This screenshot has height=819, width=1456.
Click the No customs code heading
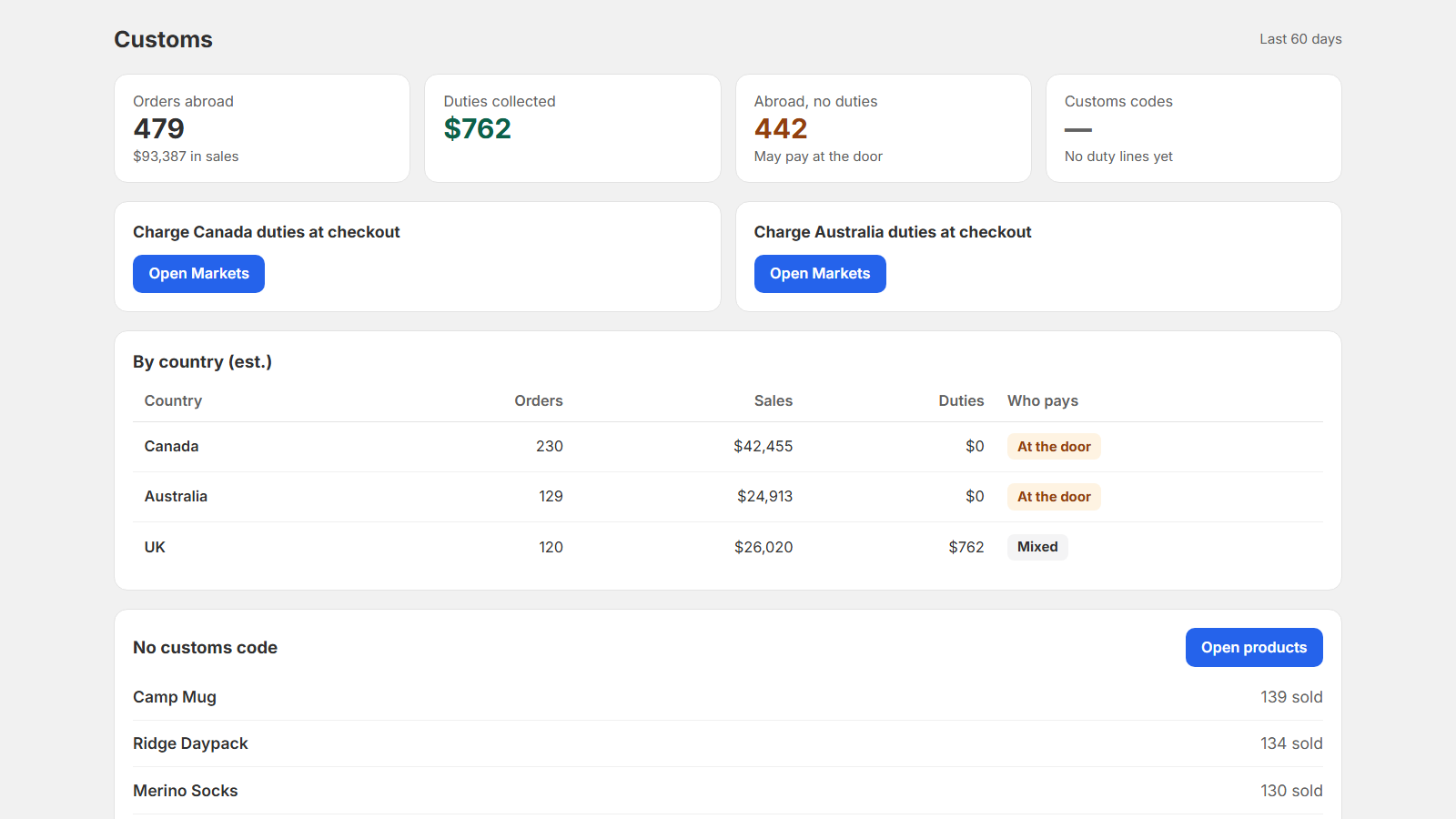tap(205, 648)
